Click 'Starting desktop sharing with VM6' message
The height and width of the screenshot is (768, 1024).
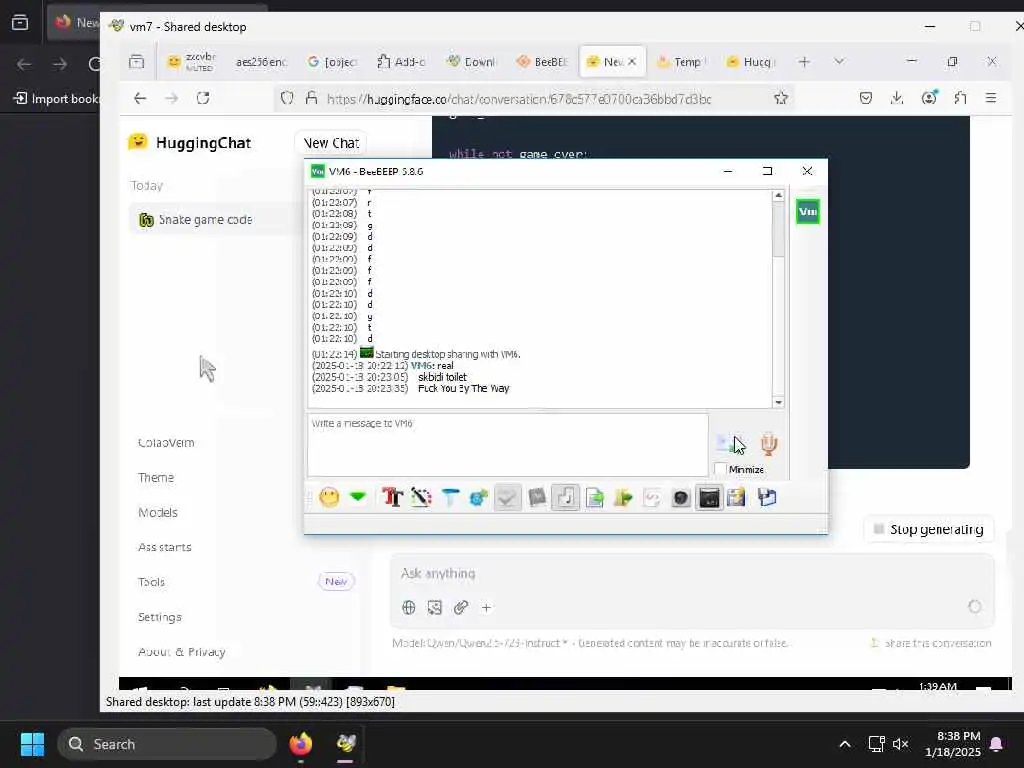pos(447,354)
